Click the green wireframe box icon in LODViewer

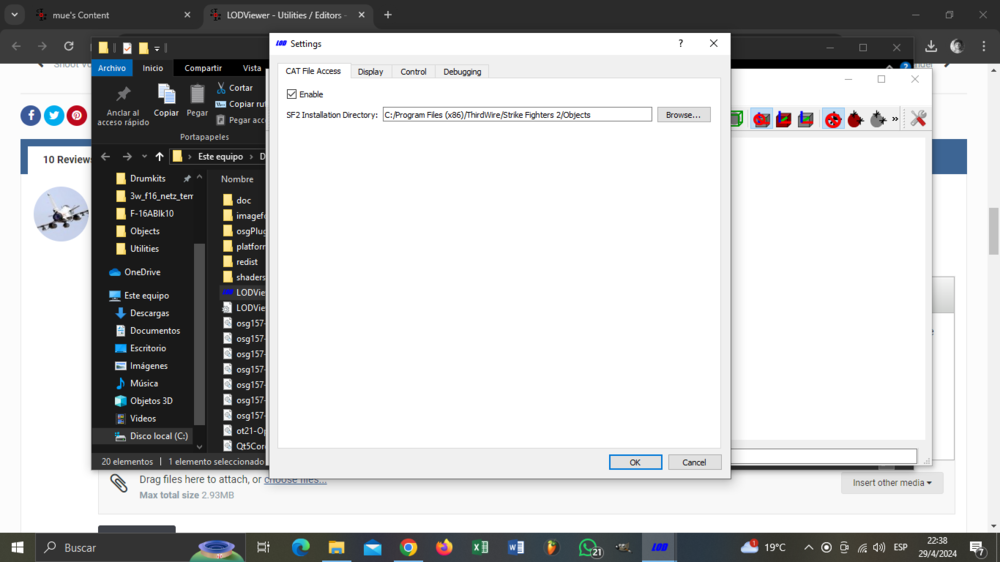pyautogui.click(x=737, y=119)
